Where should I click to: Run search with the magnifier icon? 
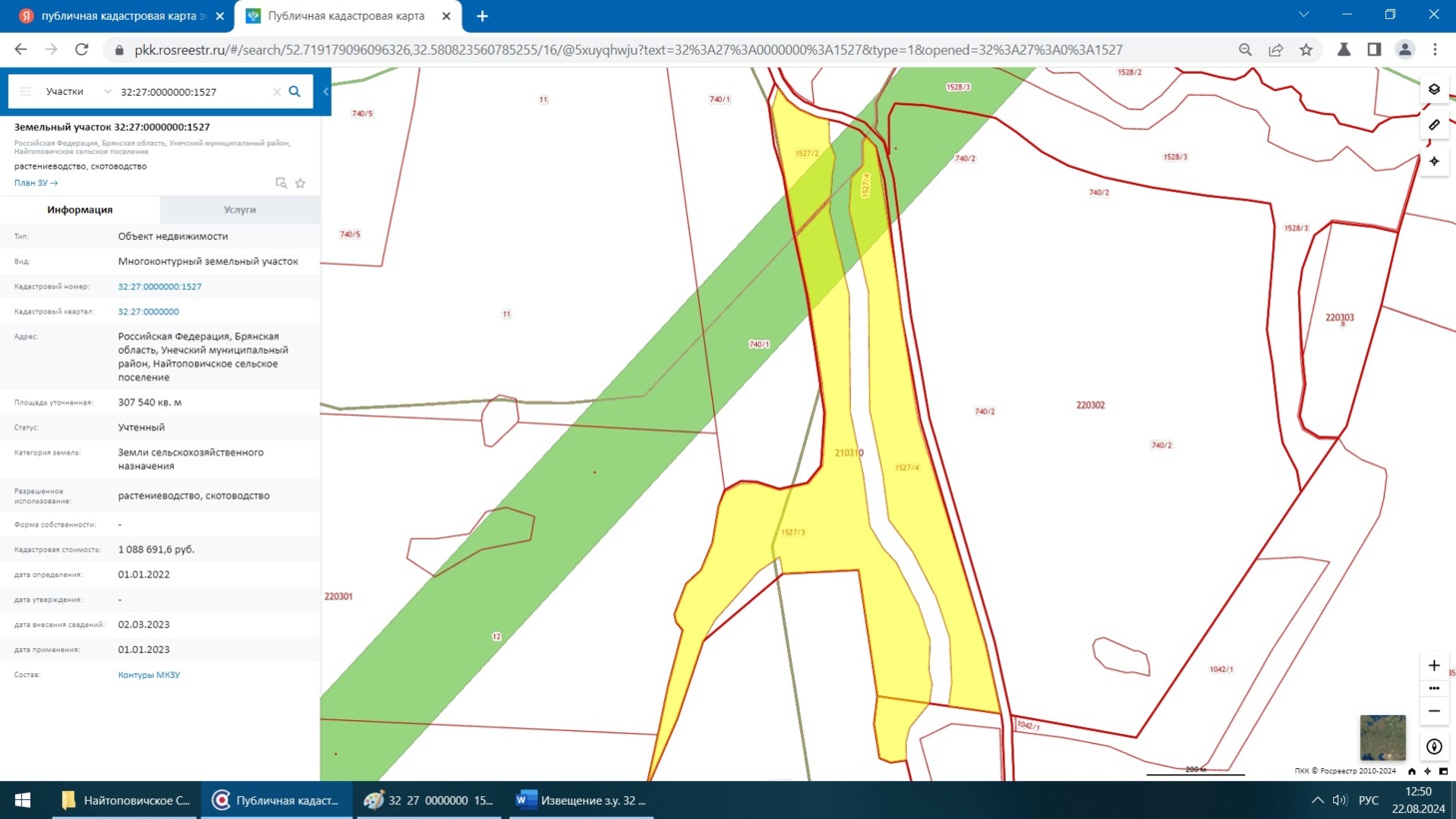[295, 92]
